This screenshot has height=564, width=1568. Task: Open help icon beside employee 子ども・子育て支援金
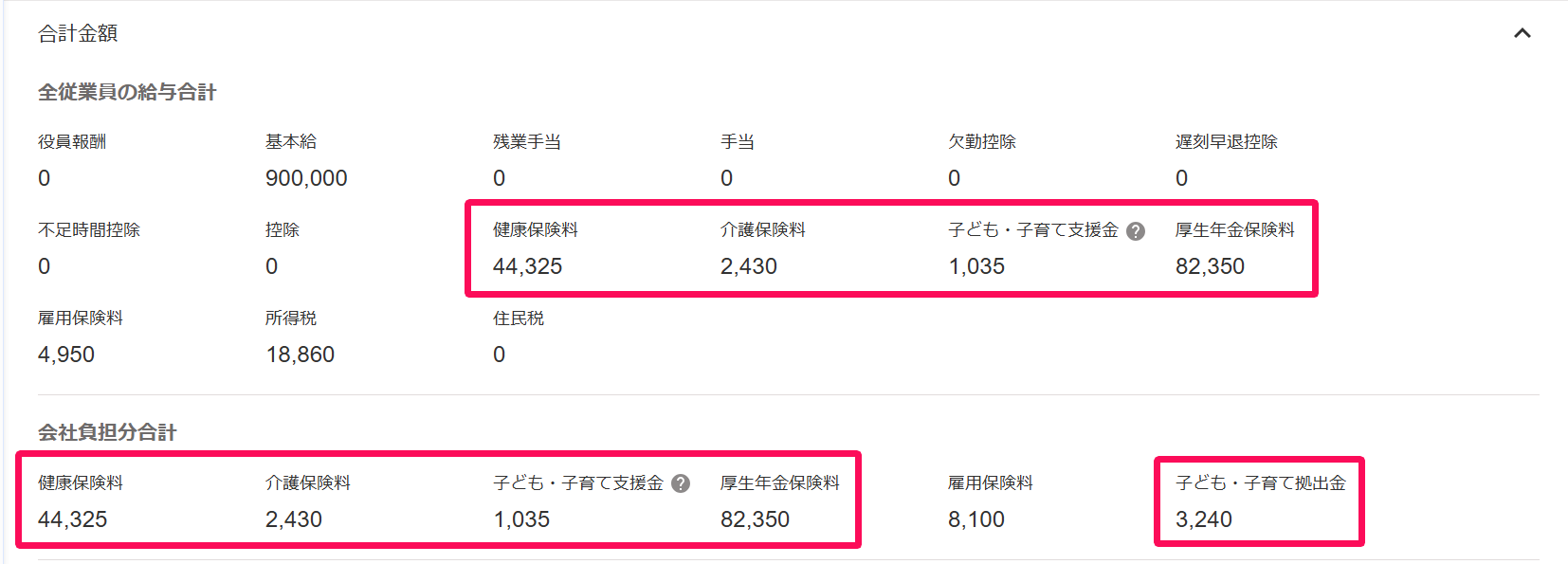1136,231
